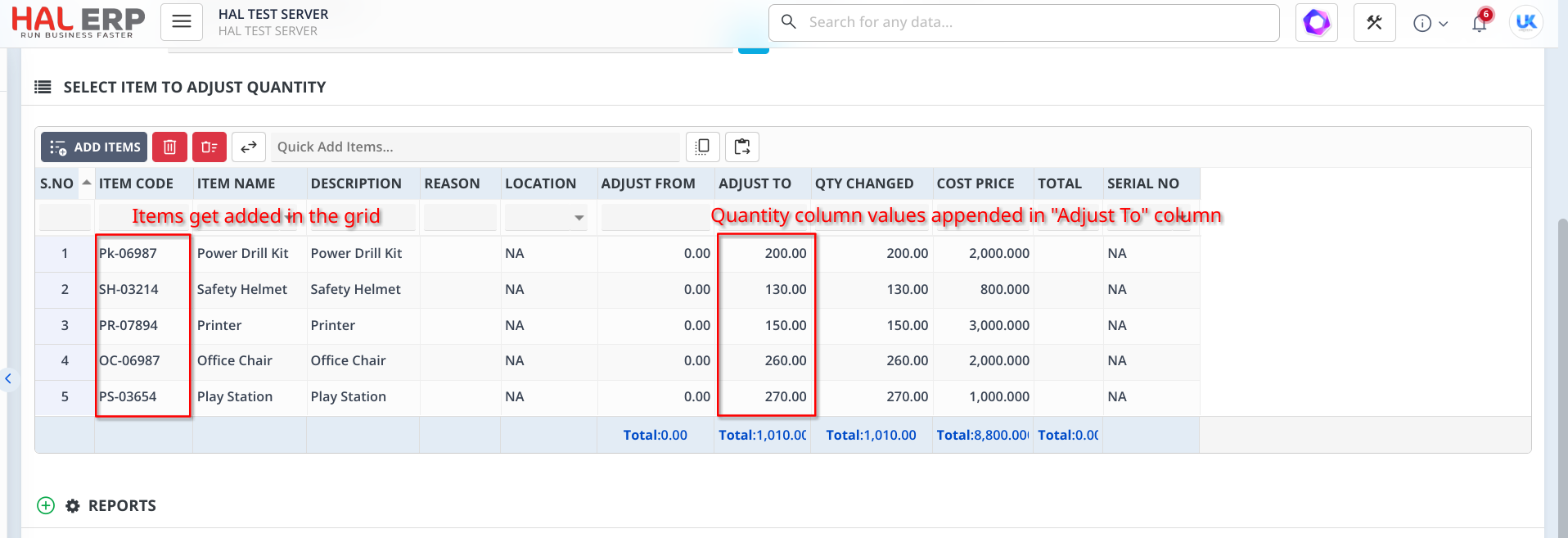Sort by S.NO column header
The height and width of the screenshot is (538, 1568).
pos(56,183)
